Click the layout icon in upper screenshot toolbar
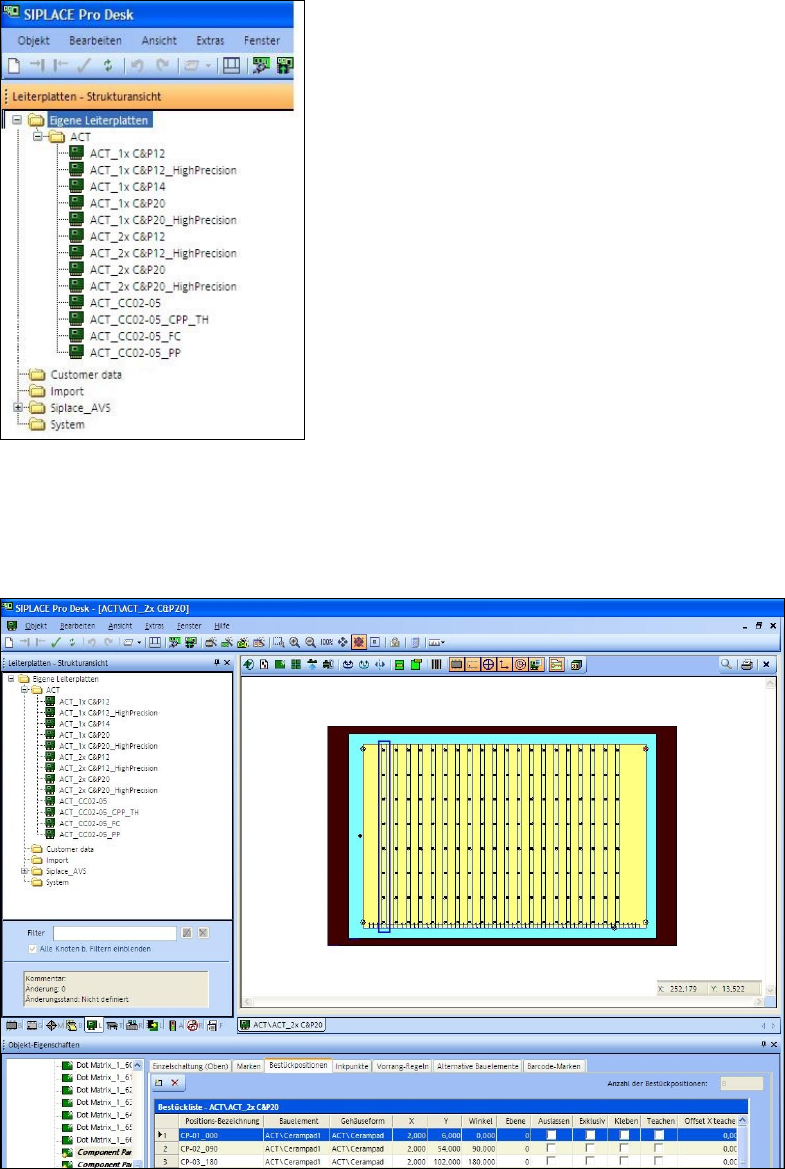The width and height of the screenshot is (785, 1169). [231, 66]
